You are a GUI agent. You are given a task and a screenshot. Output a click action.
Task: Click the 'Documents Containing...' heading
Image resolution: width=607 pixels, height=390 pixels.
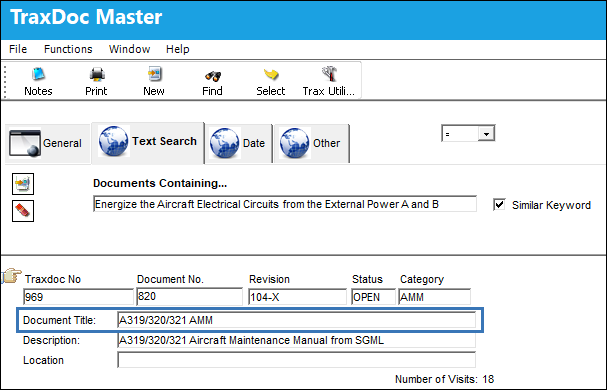coord(160,183)
